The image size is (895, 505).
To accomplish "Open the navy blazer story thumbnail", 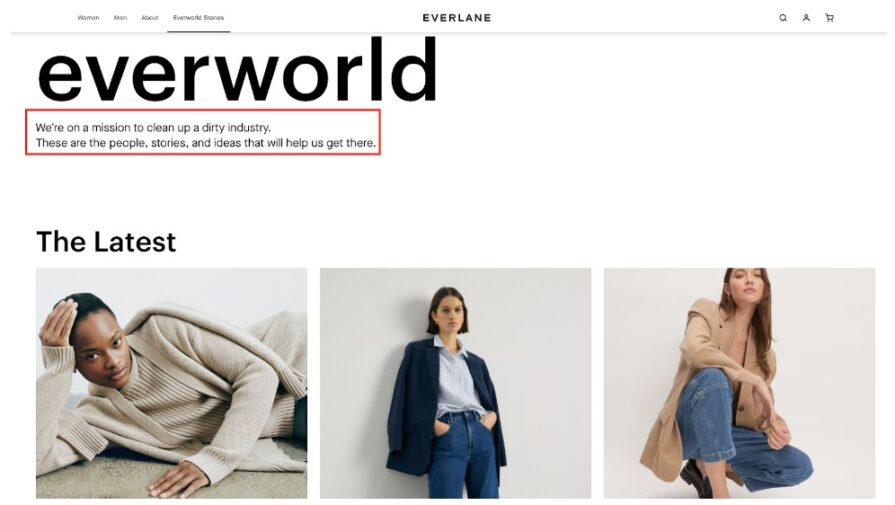I will pos(455,383).
